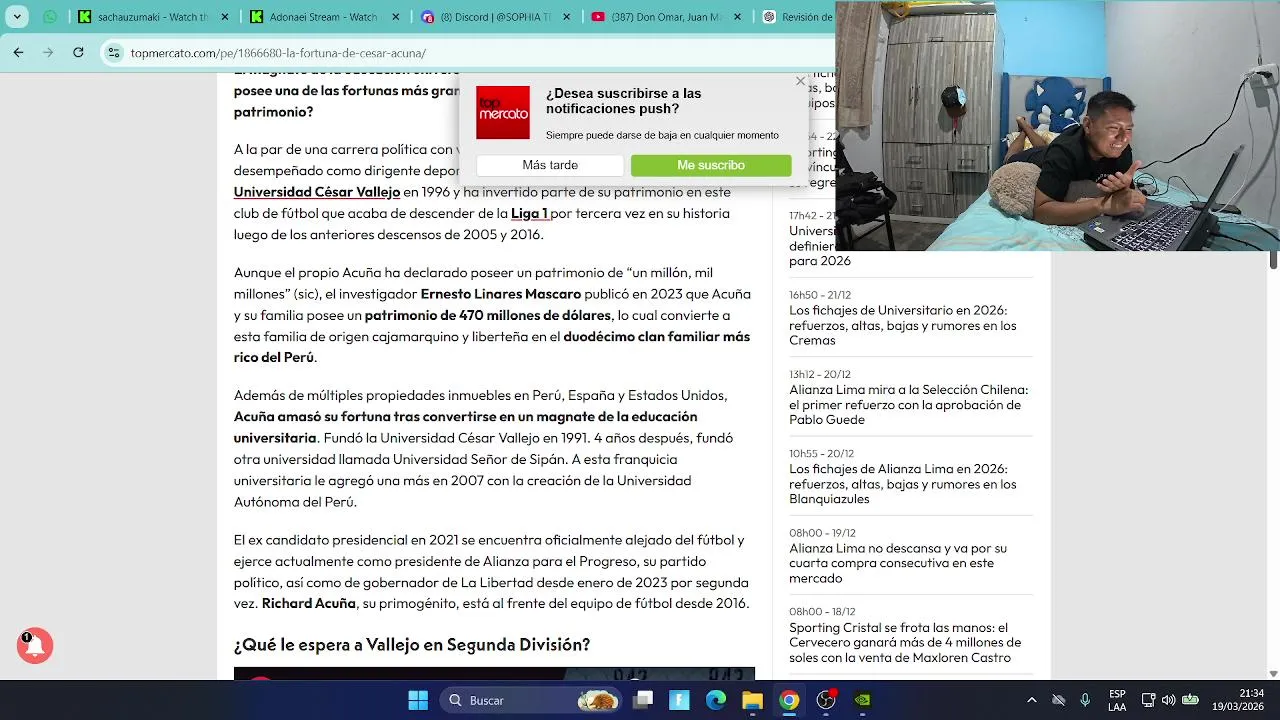Open Los fichajes de Universitario en 2026 article
The height and width of the screenshot is (720, 1280).
[903, 325]
